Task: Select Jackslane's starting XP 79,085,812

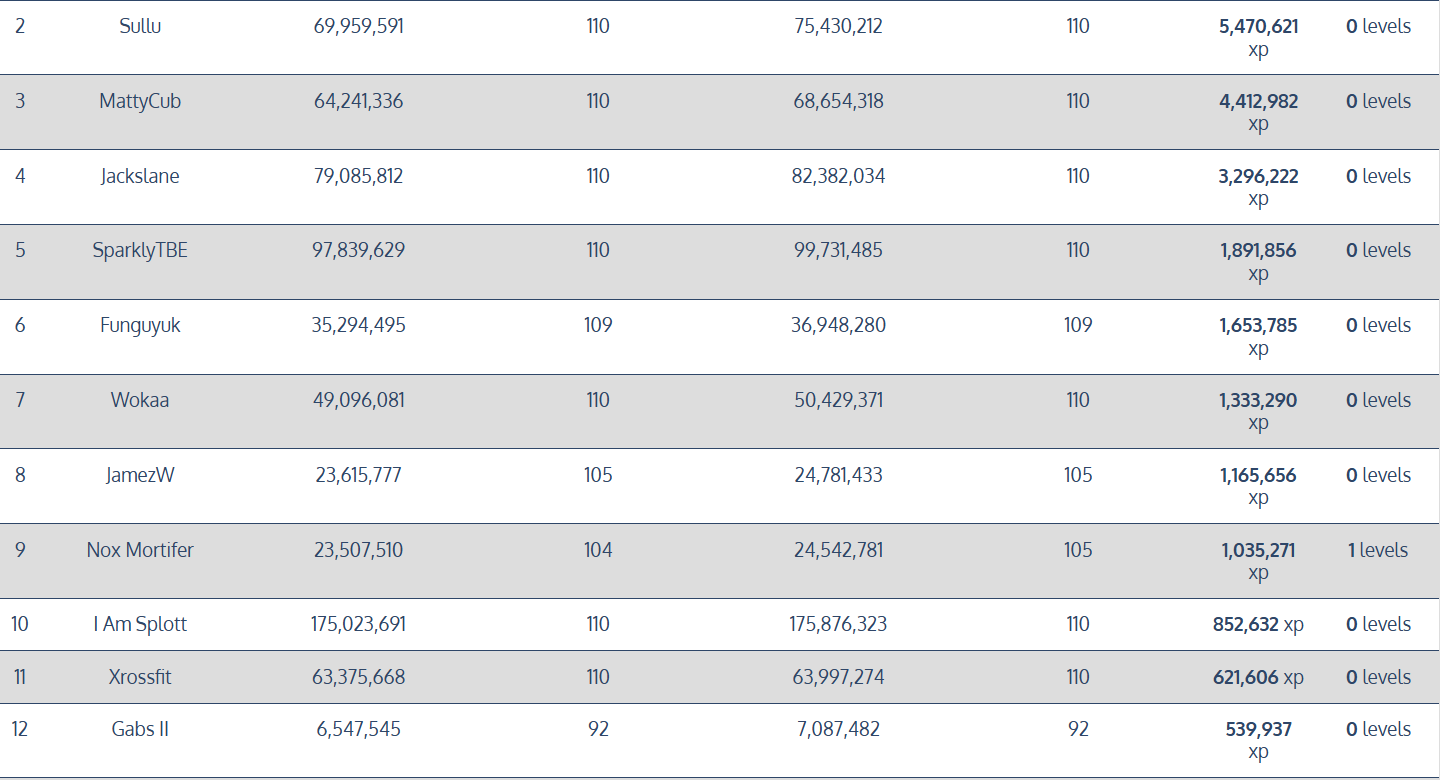Action: (x=358, y=177)
